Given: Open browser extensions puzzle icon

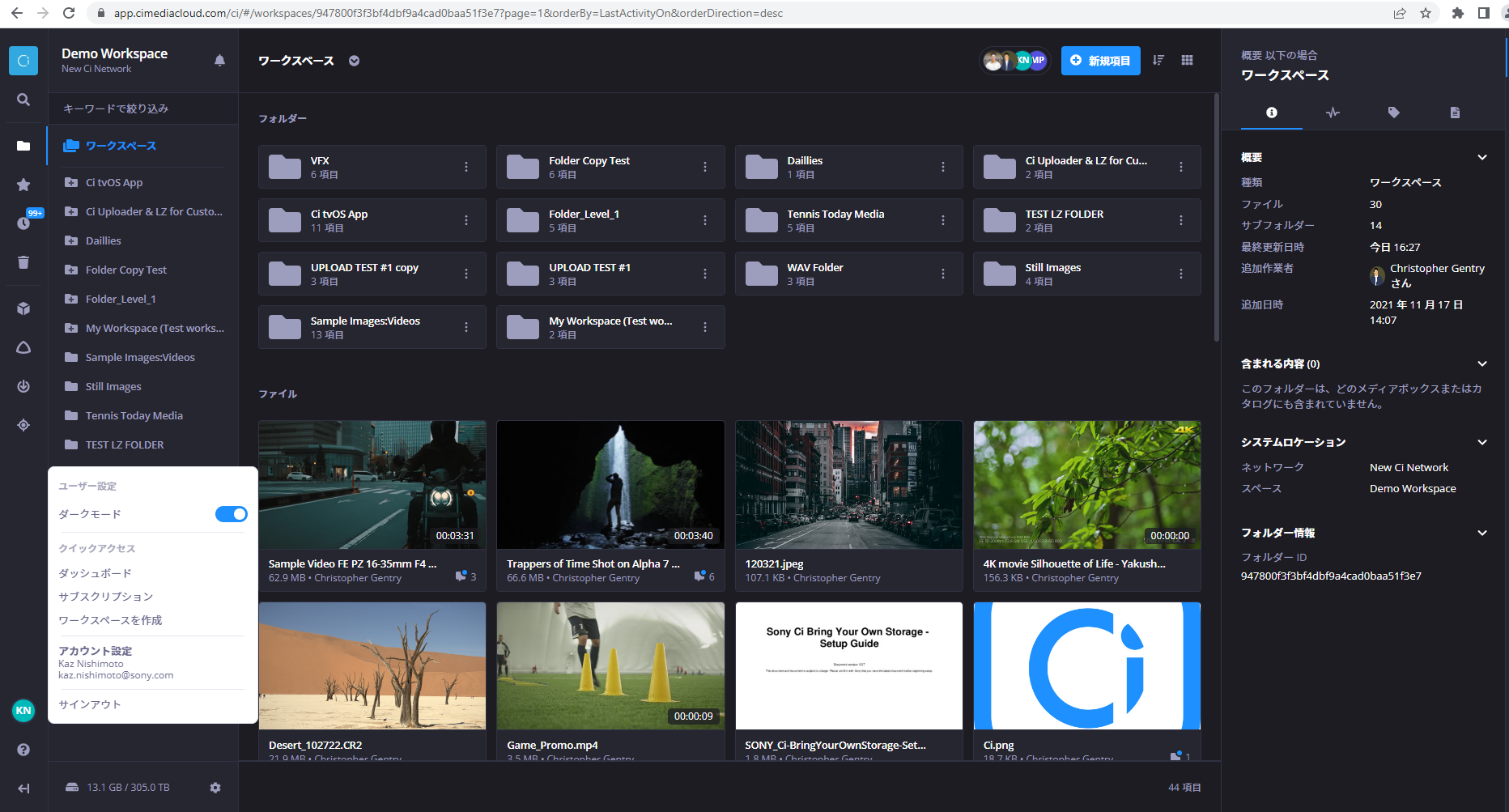Looking at the screenshot, I should point(1458,13).
